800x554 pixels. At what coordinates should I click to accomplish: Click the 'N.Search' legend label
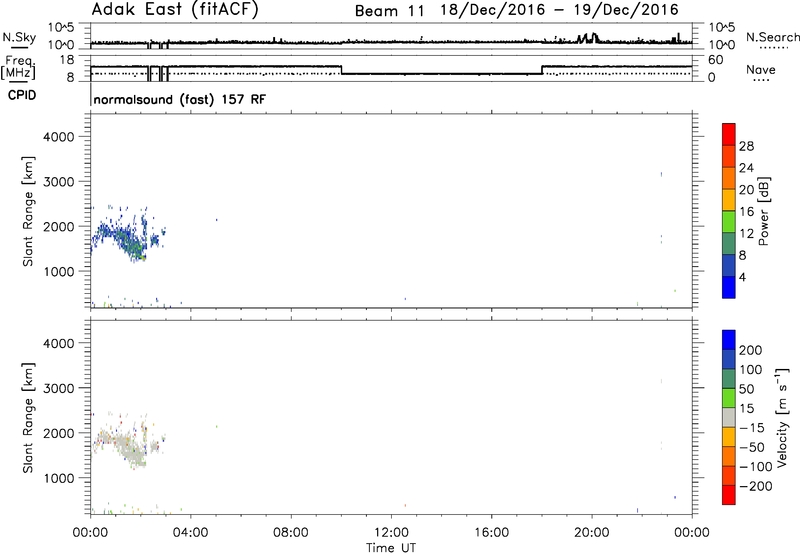(772, 37)
